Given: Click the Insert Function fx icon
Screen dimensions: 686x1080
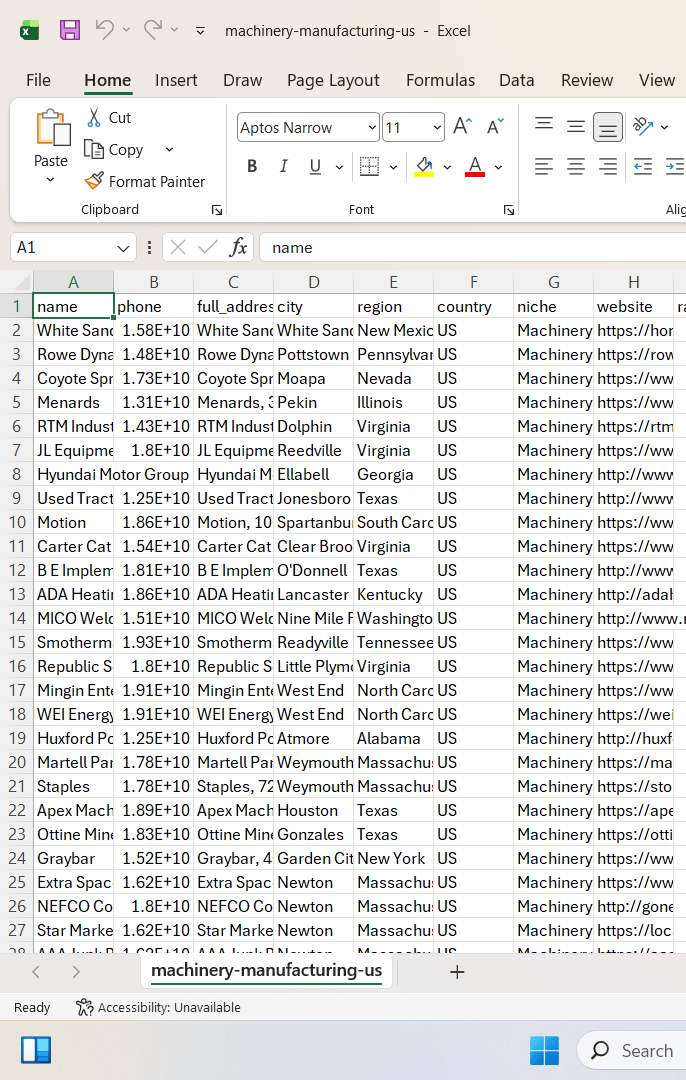Looking at the screenshot, I should click(238, 247).
